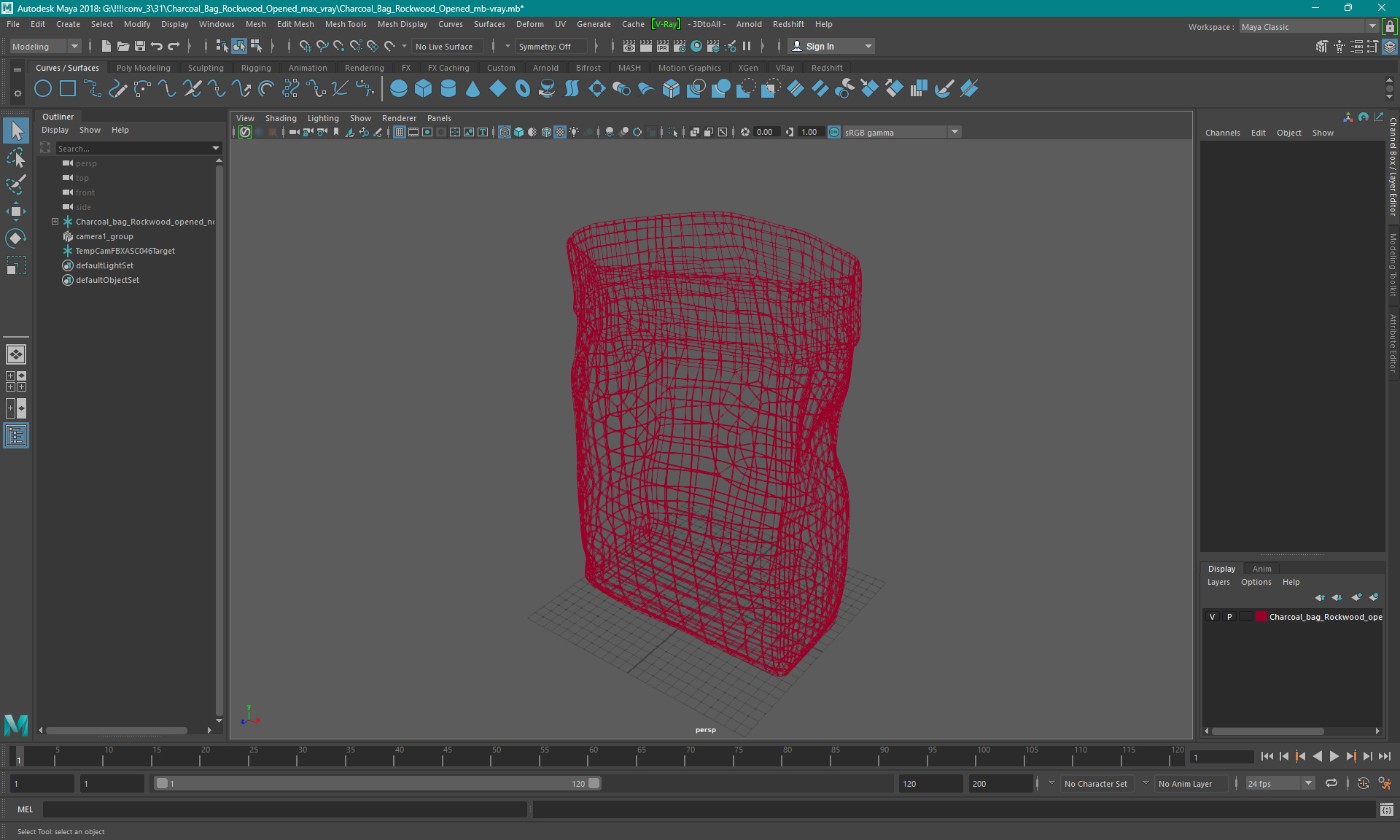Select the Move tool in toolbar

point(17,213)
